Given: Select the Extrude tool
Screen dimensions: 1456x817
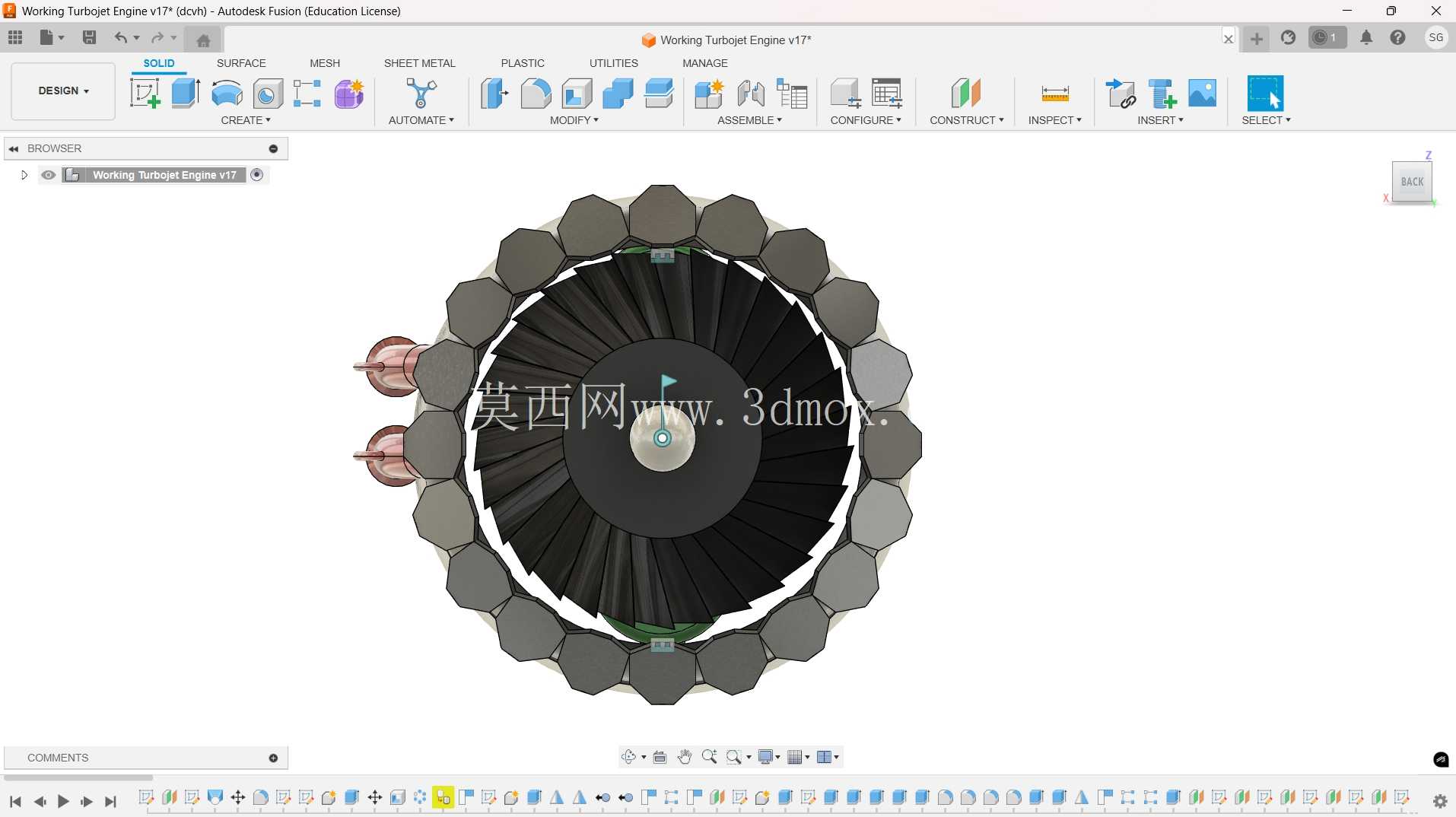Looking at the screenshot, I should tap(186, 94).
